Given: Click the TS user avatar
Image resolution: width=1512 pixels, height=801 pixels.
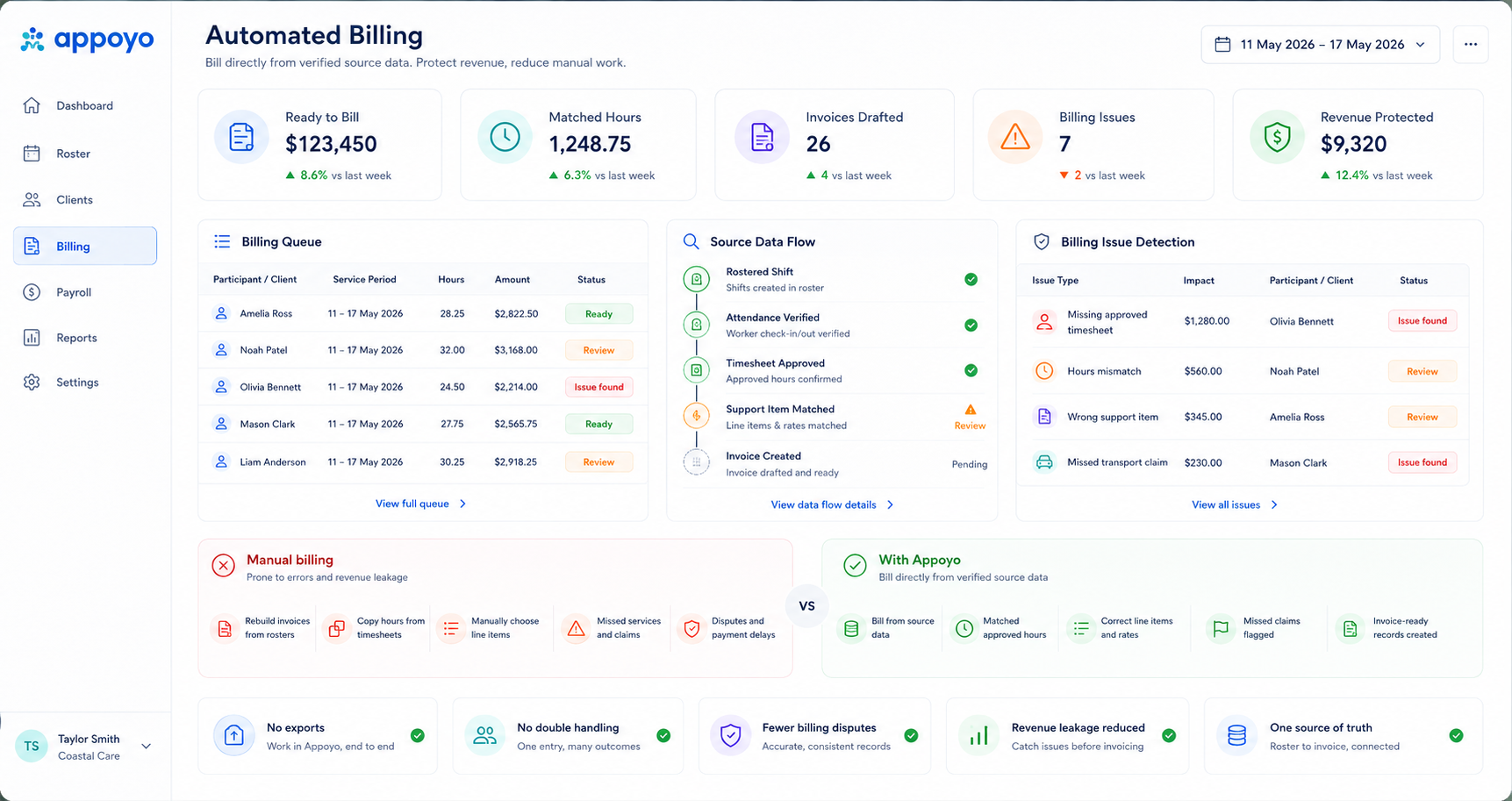Looking at the screenshot, I should click(32, 747).
